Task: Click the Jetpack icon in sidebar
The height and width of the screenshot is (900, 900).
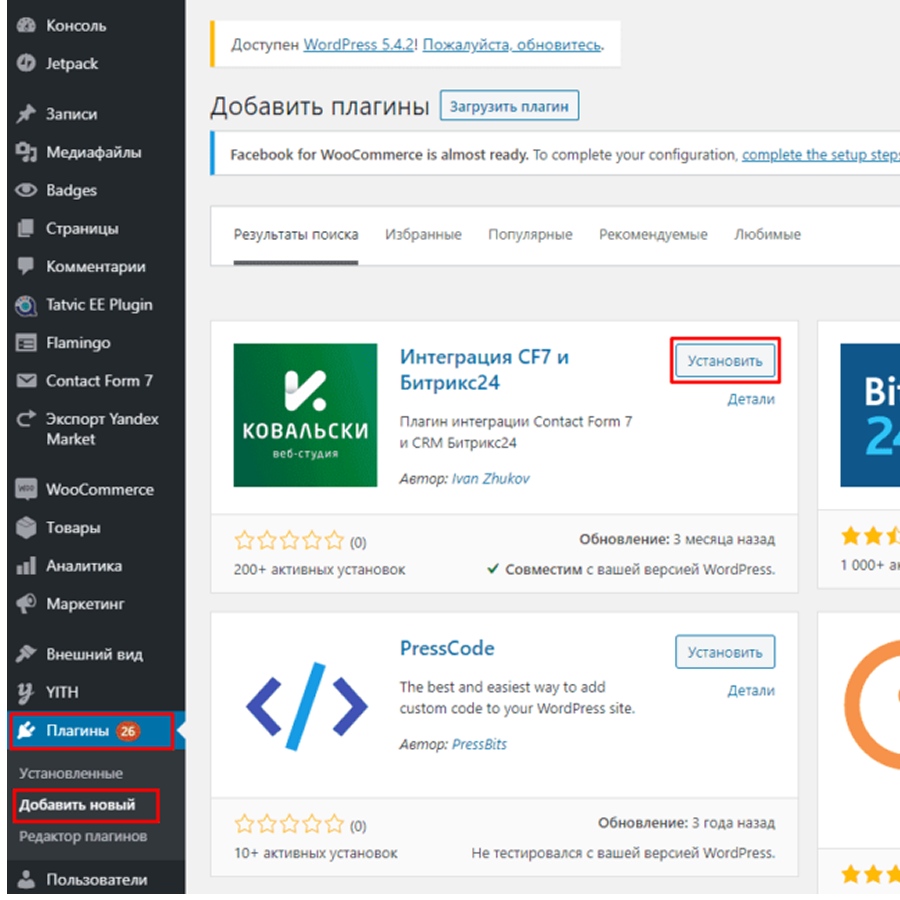Action: click(27, 63)
